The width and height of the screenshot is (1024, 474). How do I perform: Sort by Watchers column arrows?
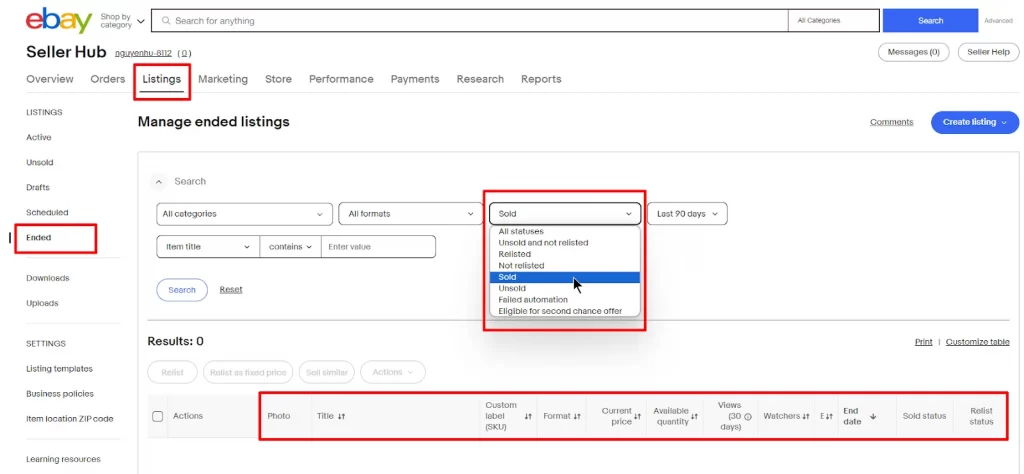click(x=806, y=416)
